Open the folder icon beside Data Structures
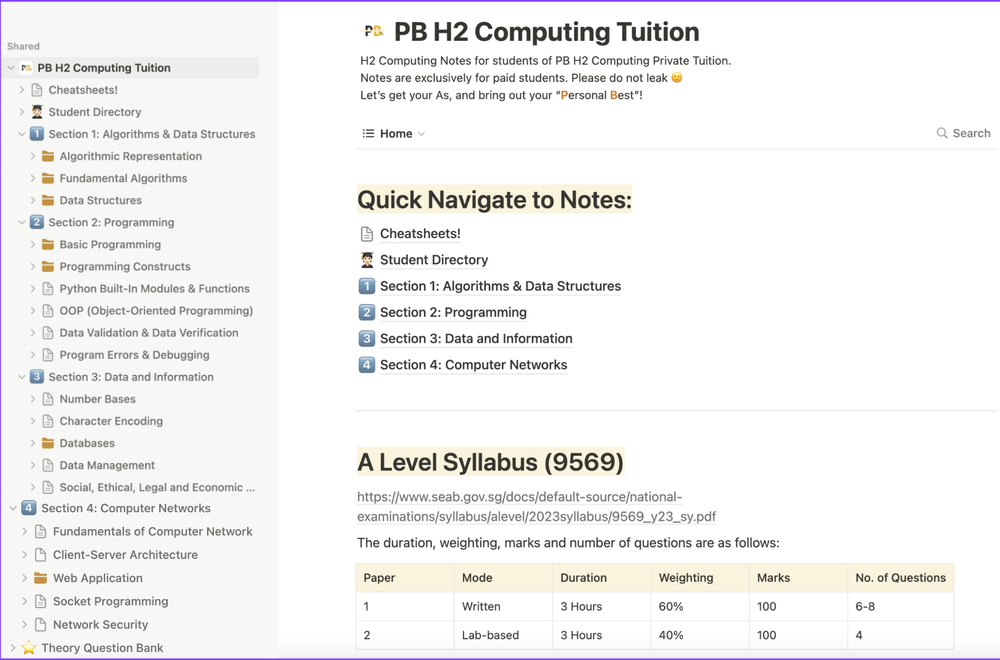 pyautogui.click(x=47, y=200)
